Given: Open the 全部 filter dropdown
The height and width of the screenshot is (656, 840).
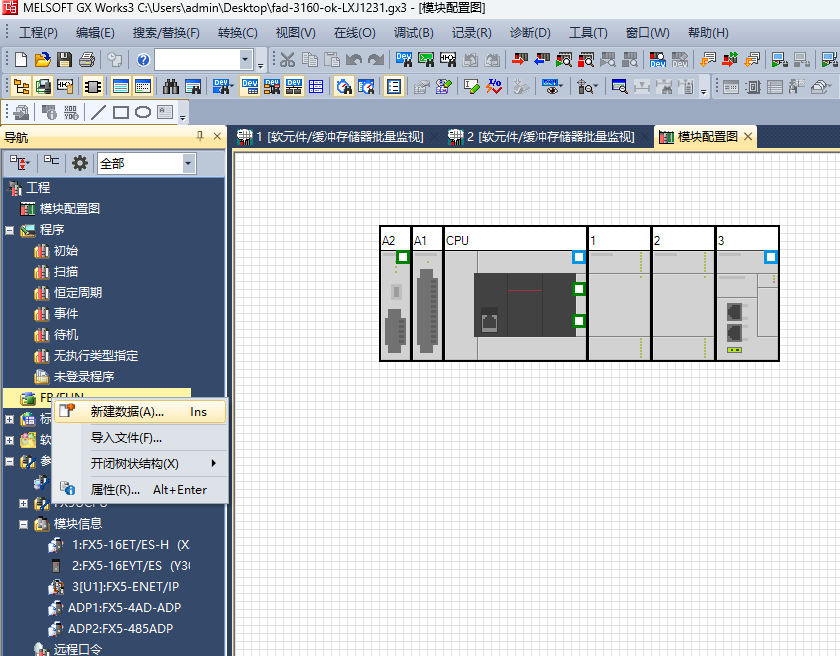Looking at the screenshot, I should point(188,163).
